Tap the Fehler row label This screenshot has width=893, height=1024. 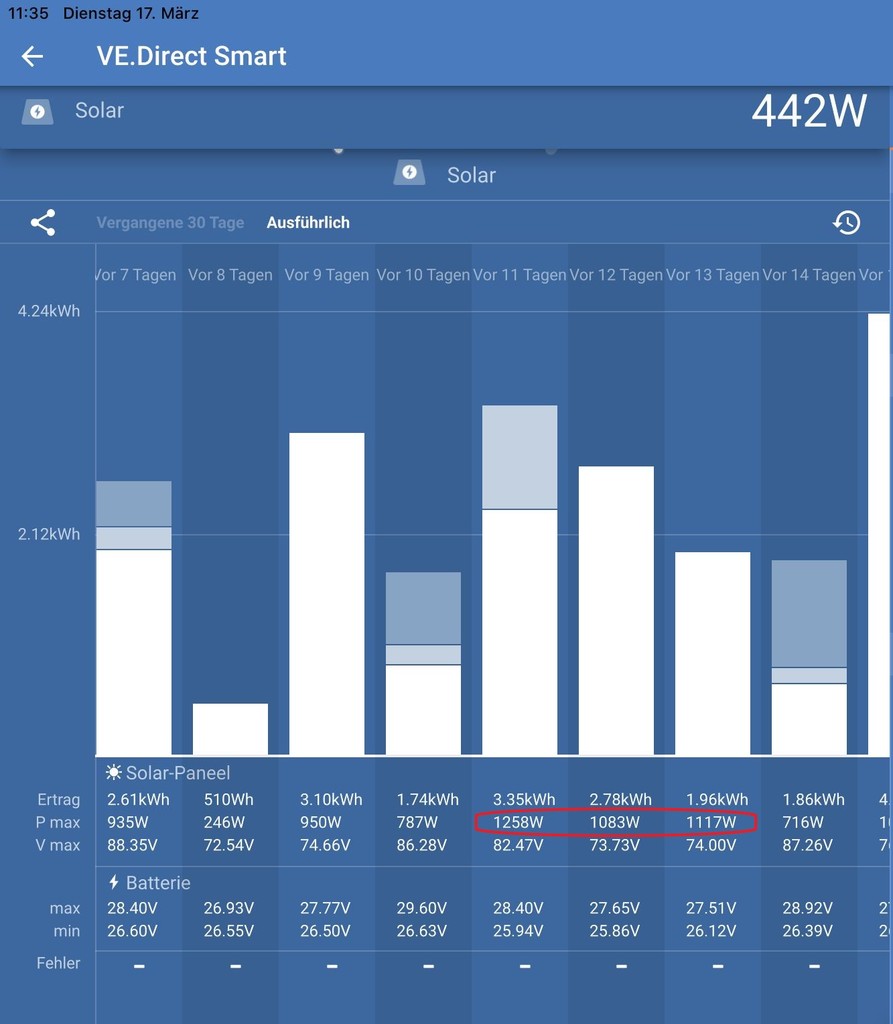tap(58, 963)
